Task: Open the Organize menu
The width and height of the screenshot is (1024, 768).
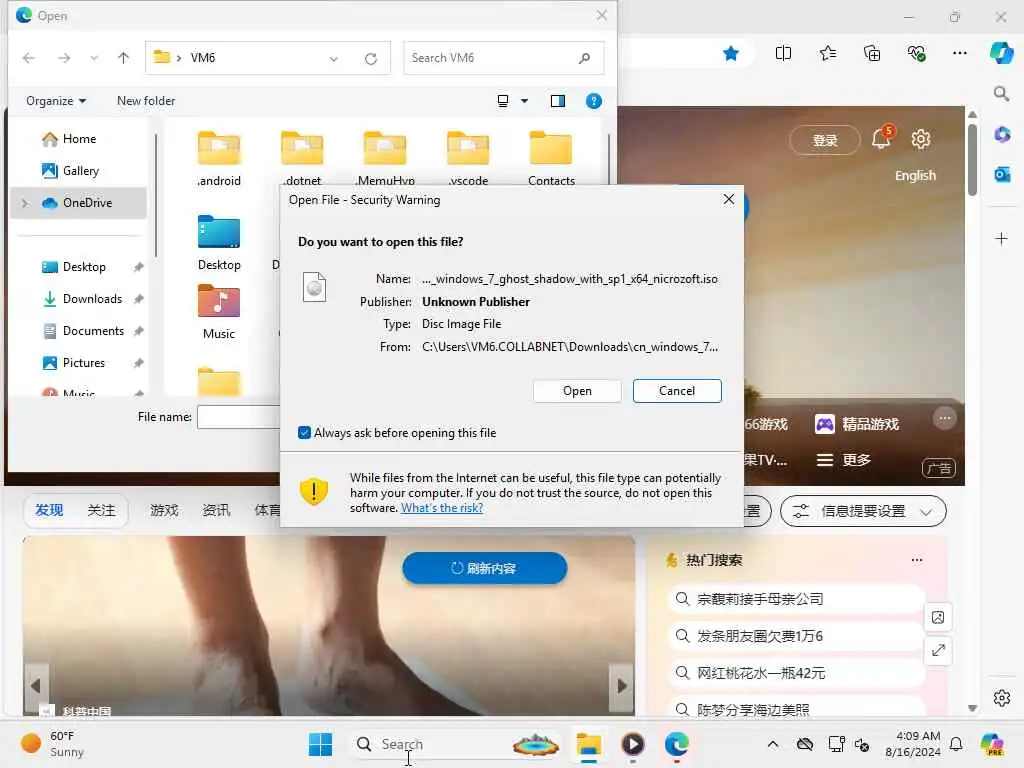Action: click(56, 101)
